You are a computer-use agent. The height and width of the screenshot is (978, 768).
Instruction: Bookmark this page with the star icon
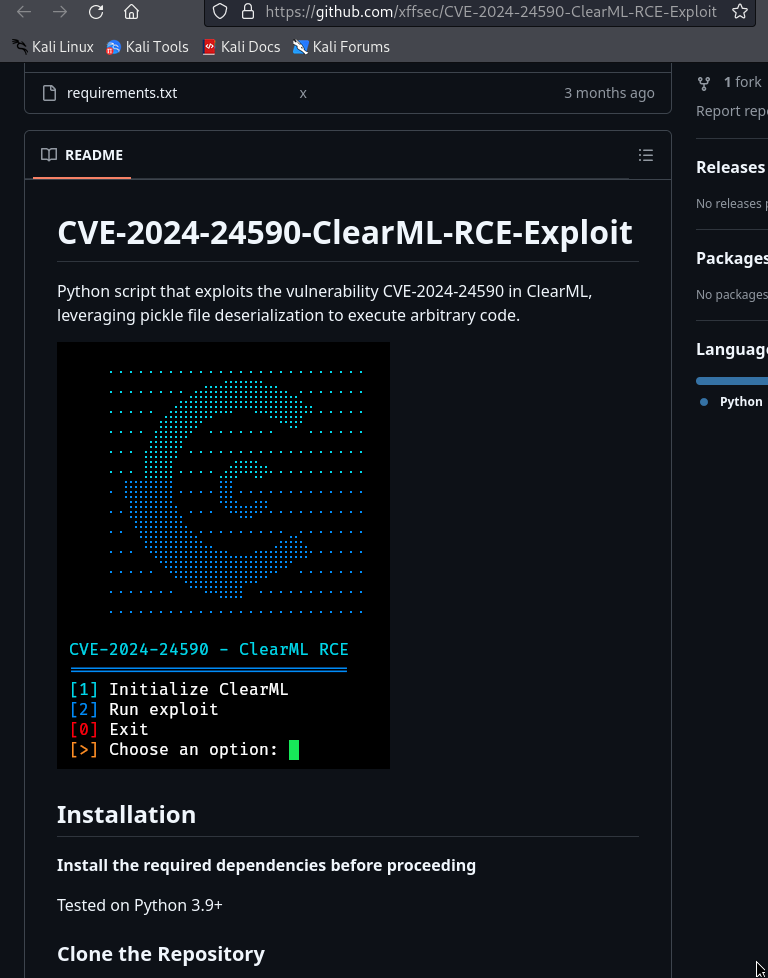740,11
